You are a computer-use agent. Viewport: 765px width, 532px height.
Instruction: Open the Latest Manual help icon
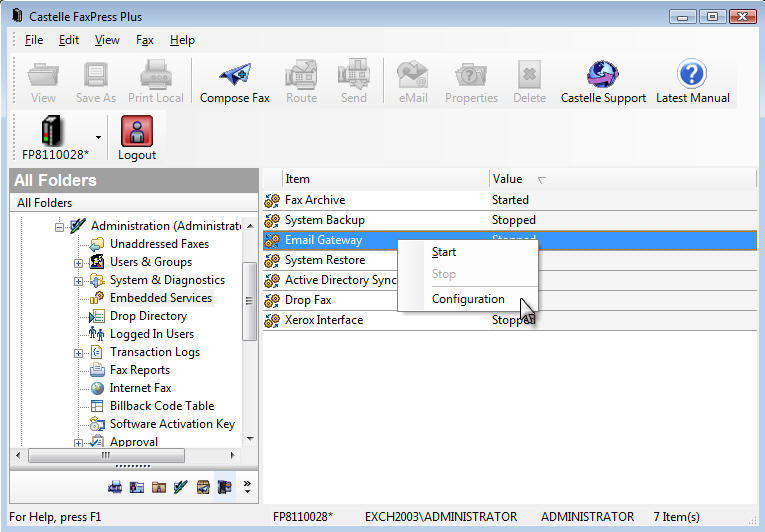692,76
